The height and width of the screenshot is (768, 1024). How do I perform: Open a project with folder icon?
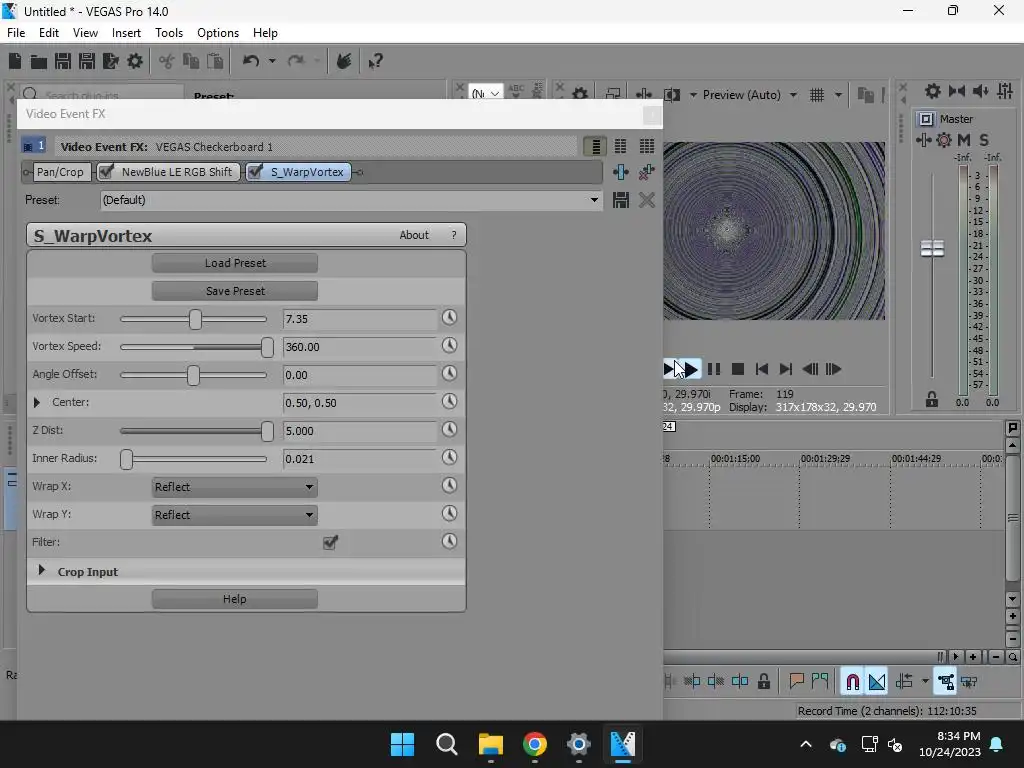click(39, 61)
